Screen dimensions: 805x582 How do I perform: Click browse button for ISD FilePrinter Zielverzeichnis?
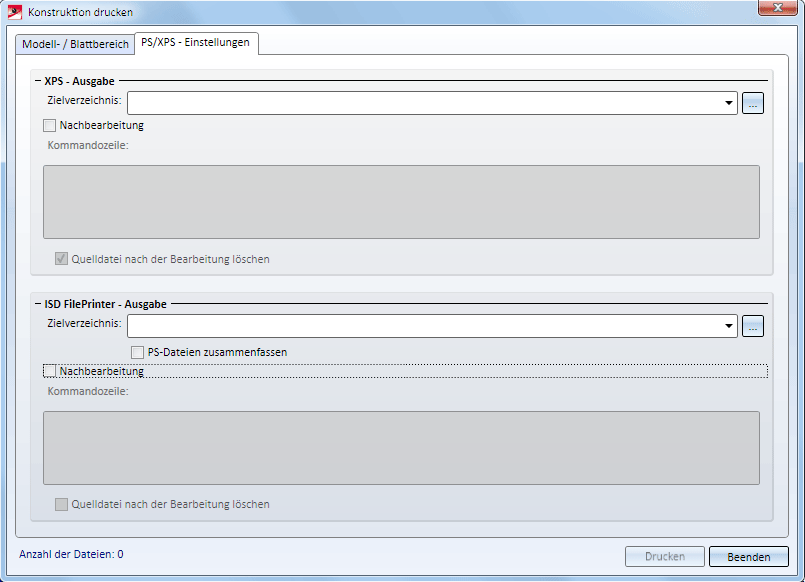coord(753,325)
